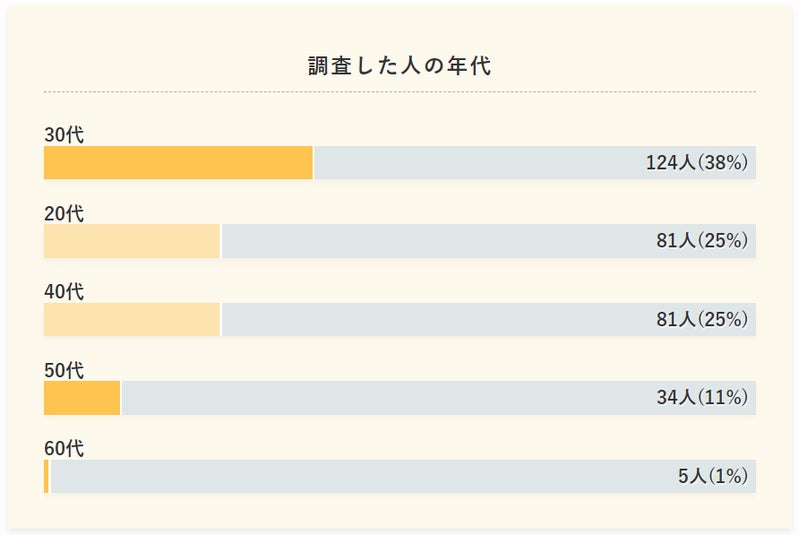Click the orange filled bar for 30代

tap(178, 162)
